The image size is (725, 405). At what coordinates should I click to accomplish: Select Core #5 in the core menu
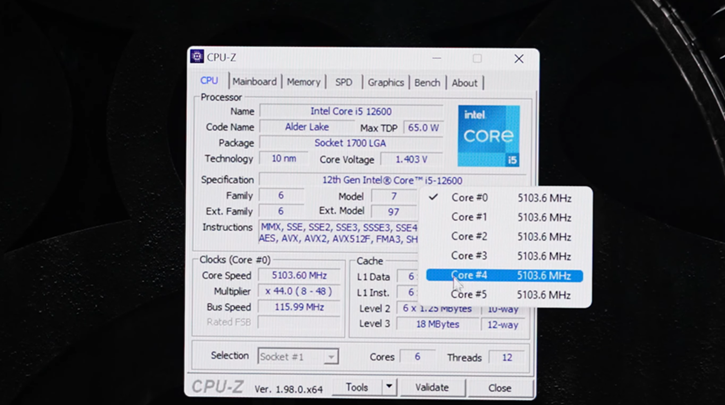coord(504,295)
